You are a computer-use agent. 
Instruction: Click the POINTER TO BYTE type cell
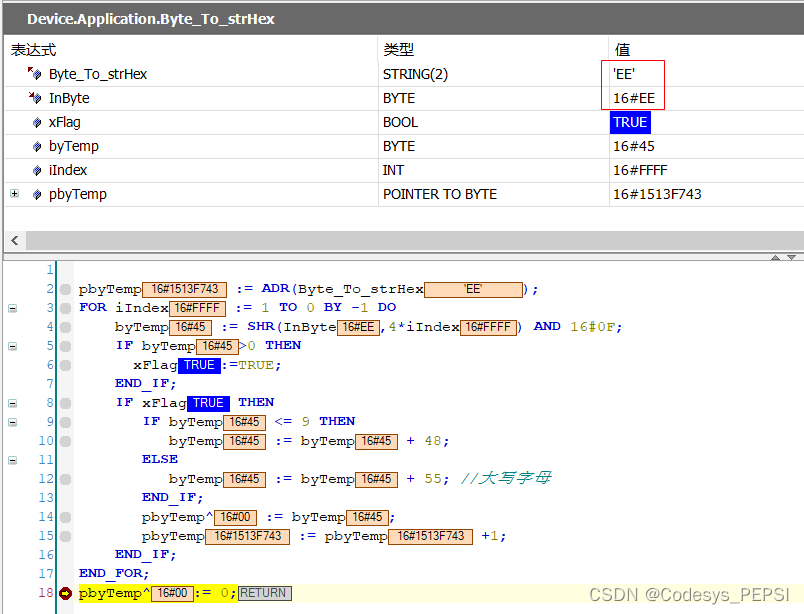pos(440,194)
